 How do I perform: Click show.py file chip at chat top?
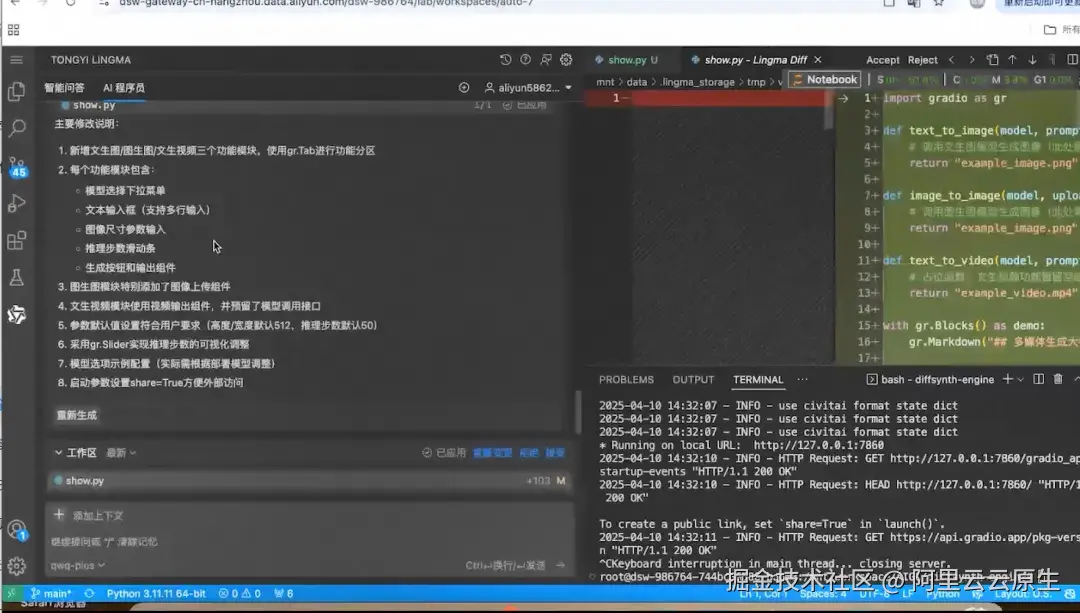click(88, 105)
